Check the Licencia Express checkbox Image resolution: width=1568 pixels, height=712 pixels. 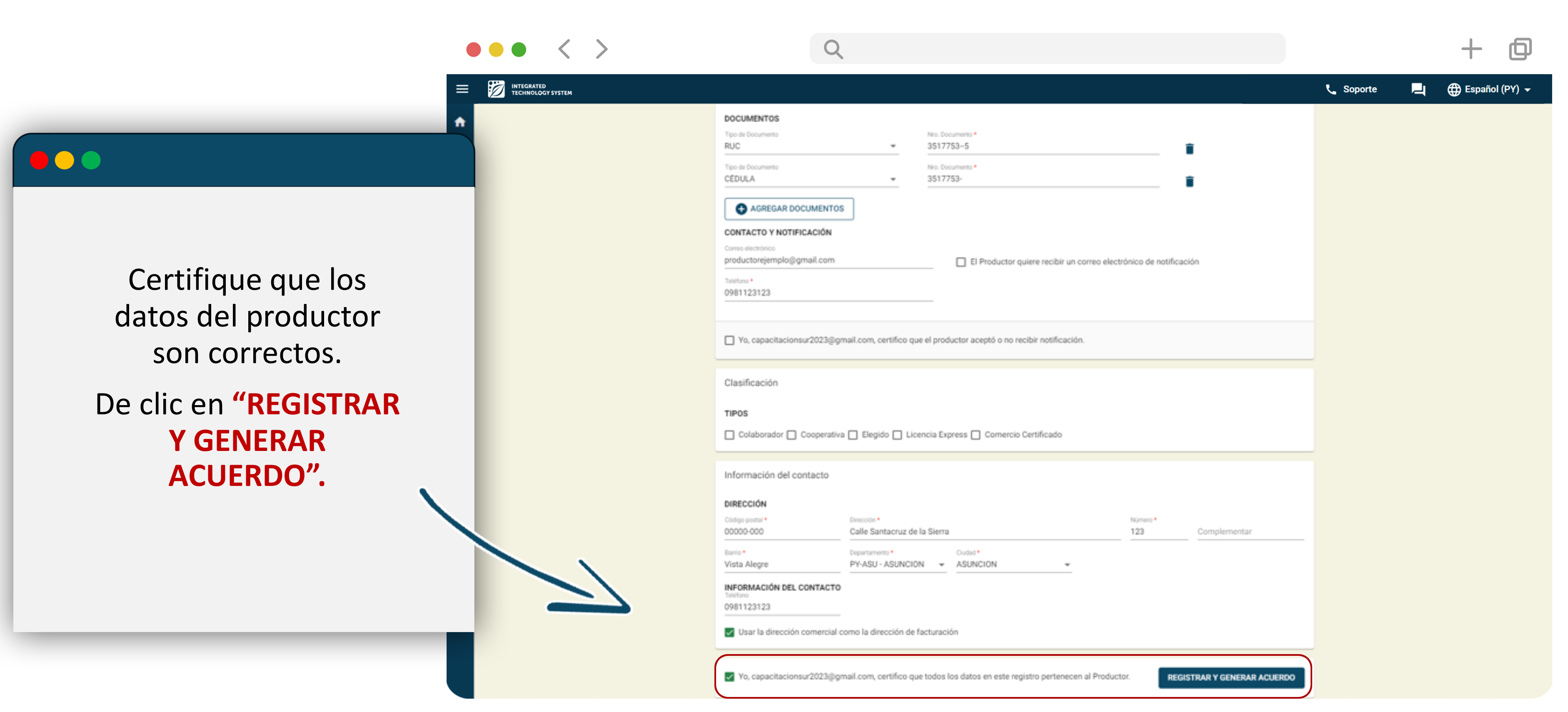tap(897, 435)
